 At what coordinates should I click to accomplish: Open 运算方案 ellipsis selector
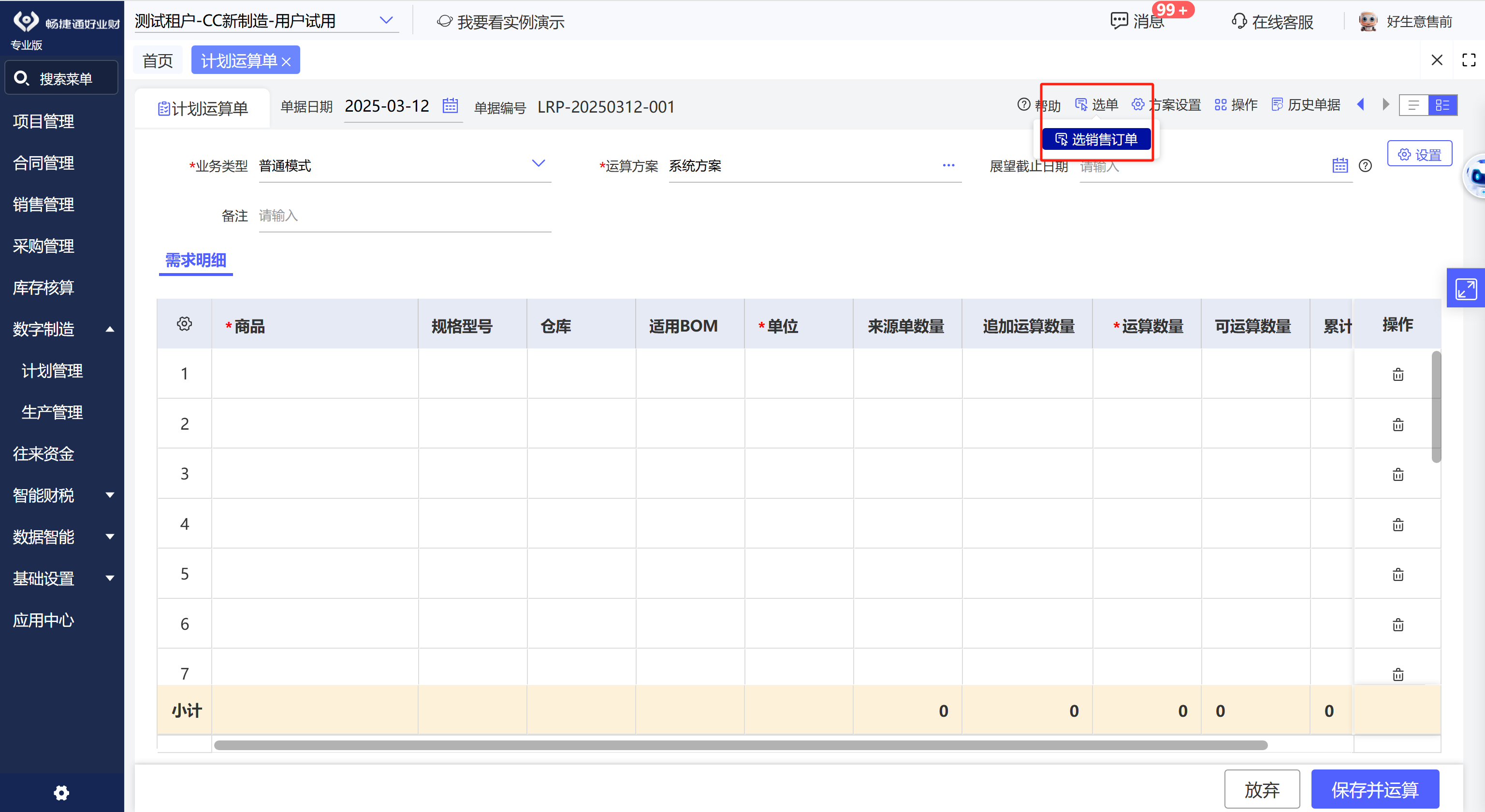click(x=948, y=165)
